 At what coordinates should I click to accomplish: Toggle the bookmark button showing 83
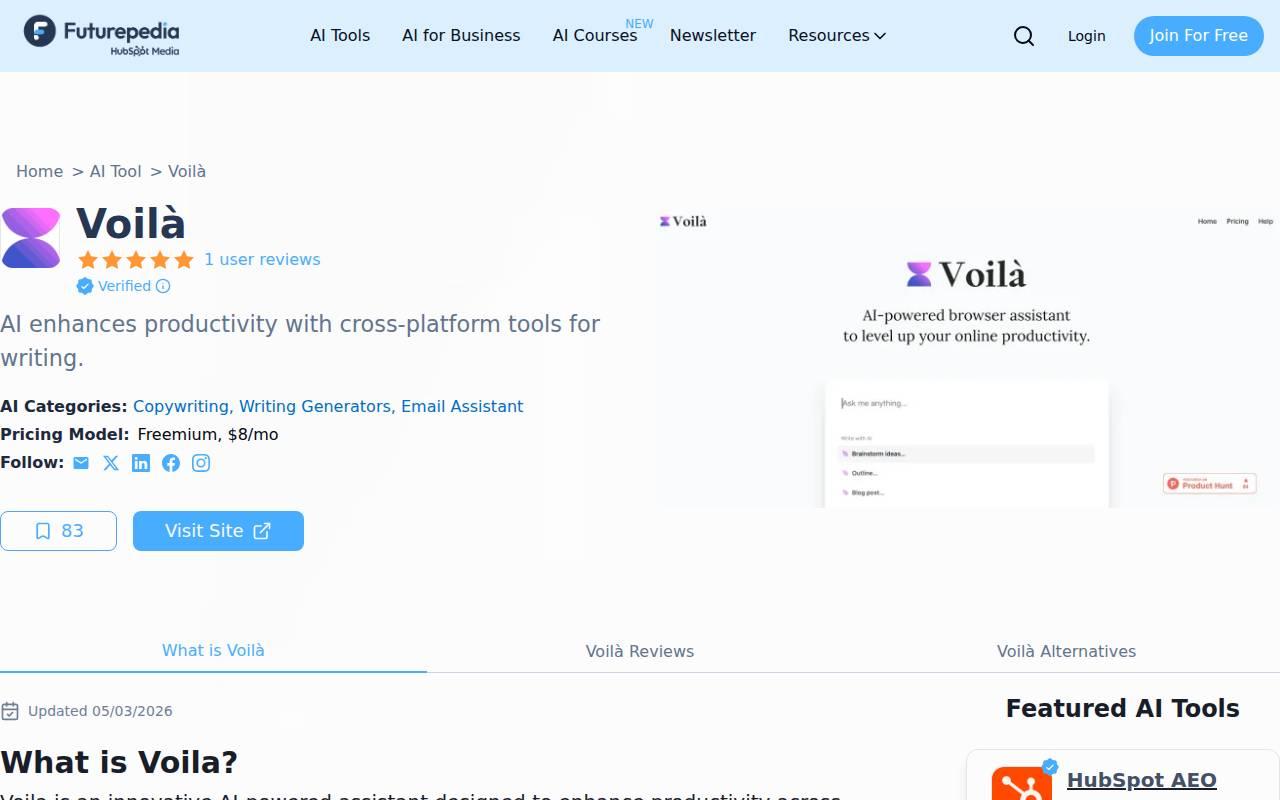58,531
